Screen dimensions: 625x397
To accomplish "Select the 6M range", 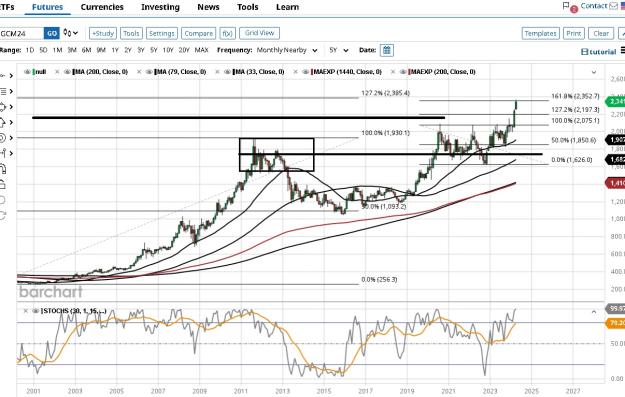I will [86, 50].
